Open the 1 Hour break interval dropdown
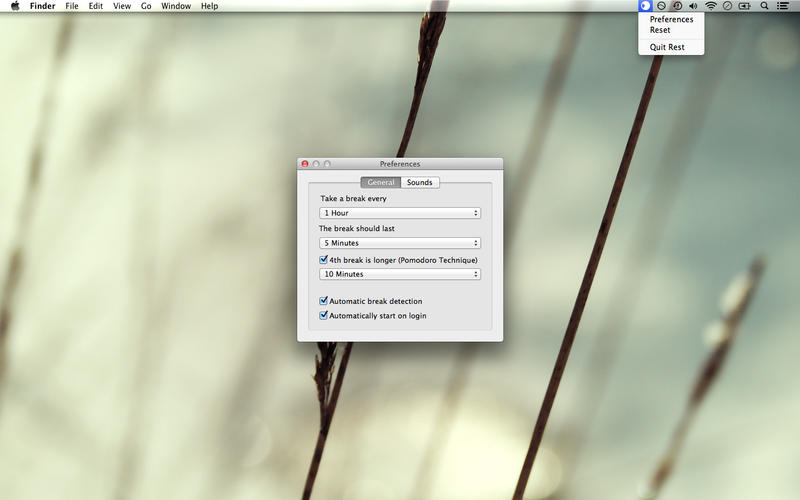Image resolution: width=800 pixels, height=500 pixels. [400, 213]
